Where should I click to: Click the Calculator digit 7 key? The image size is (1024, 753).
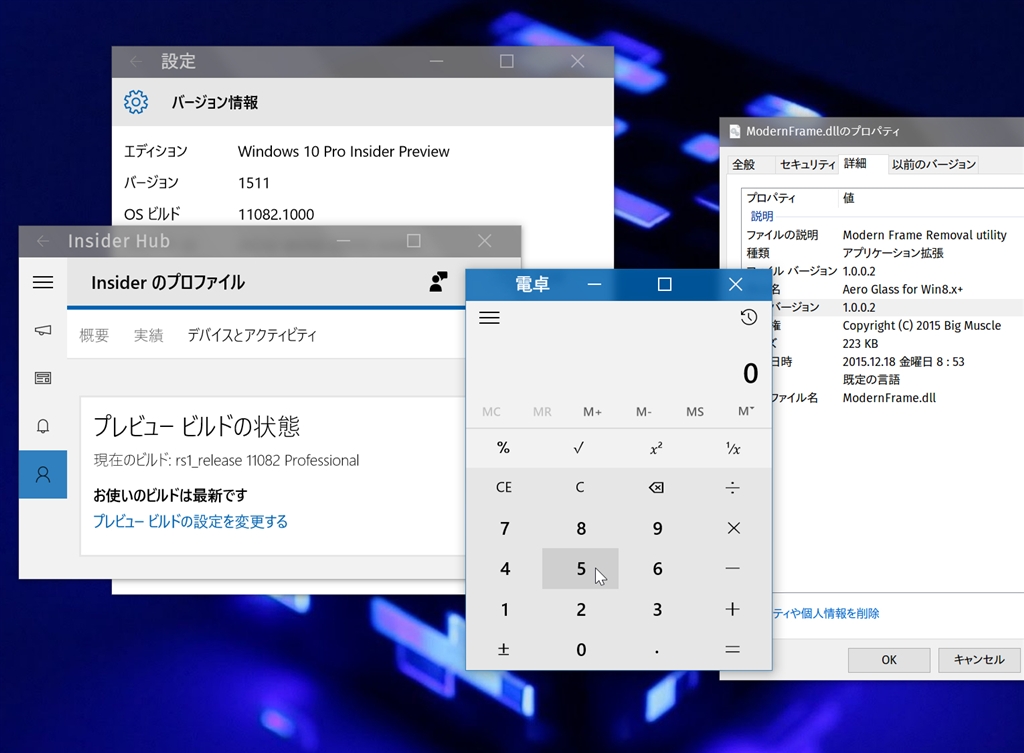point(504,528)
